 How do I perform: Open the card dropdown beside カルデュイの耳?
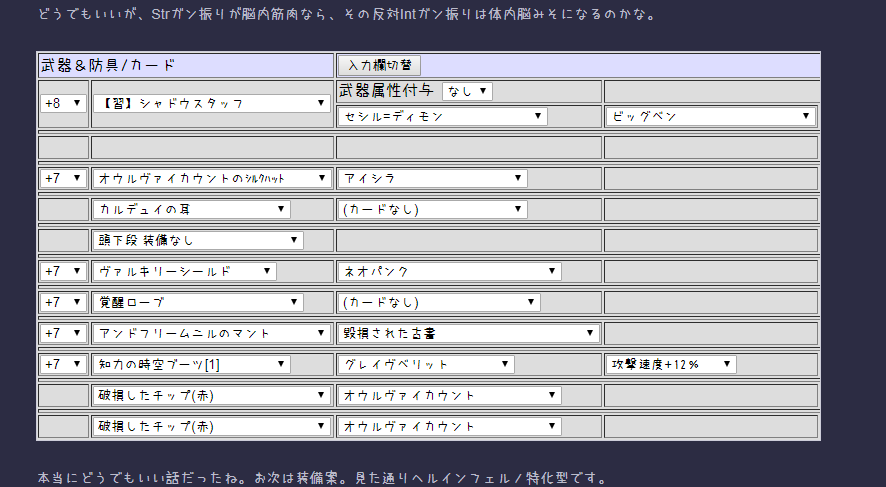click(433, 210)
